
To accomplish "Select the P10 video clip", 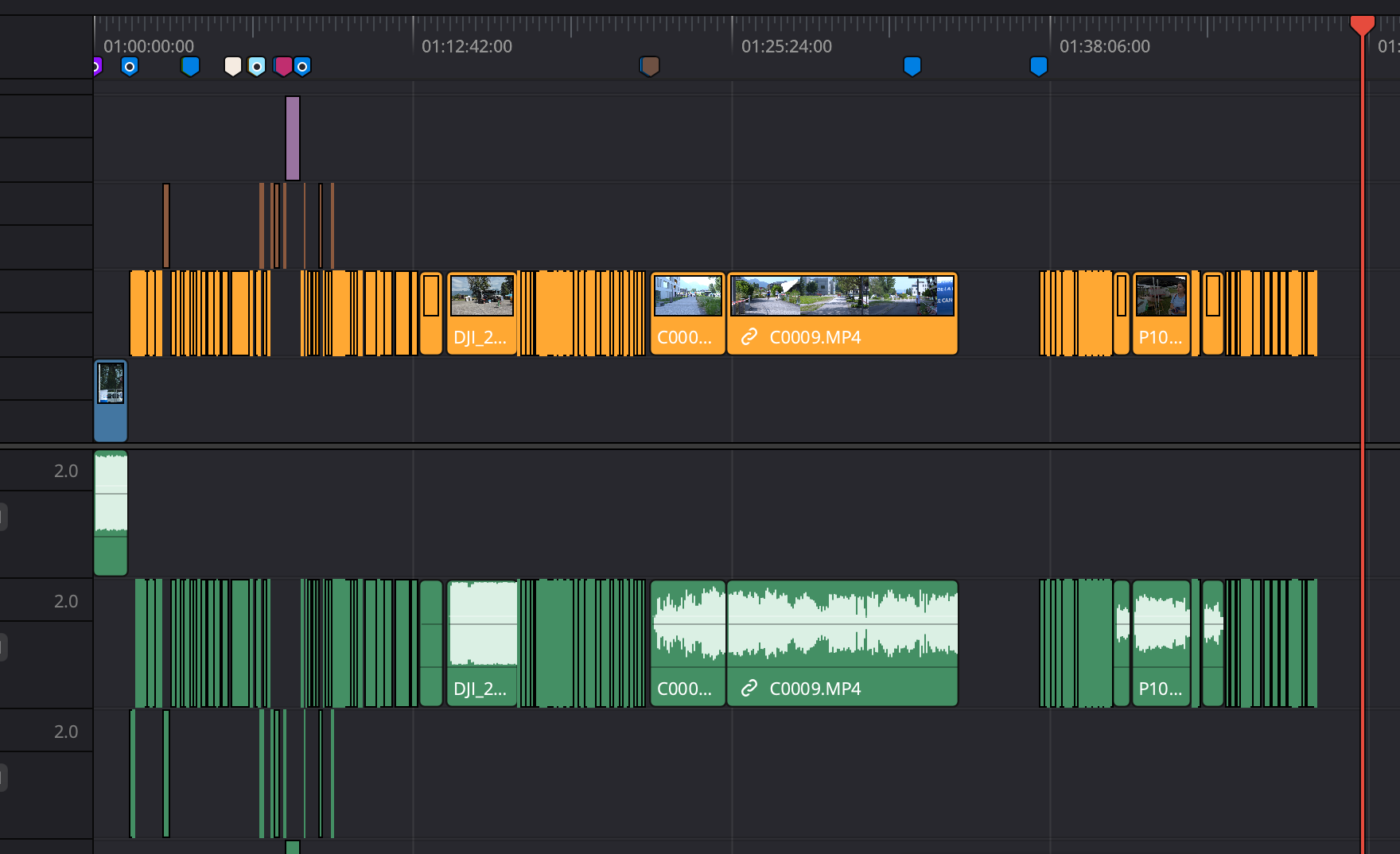I will tap(1161, 313).
